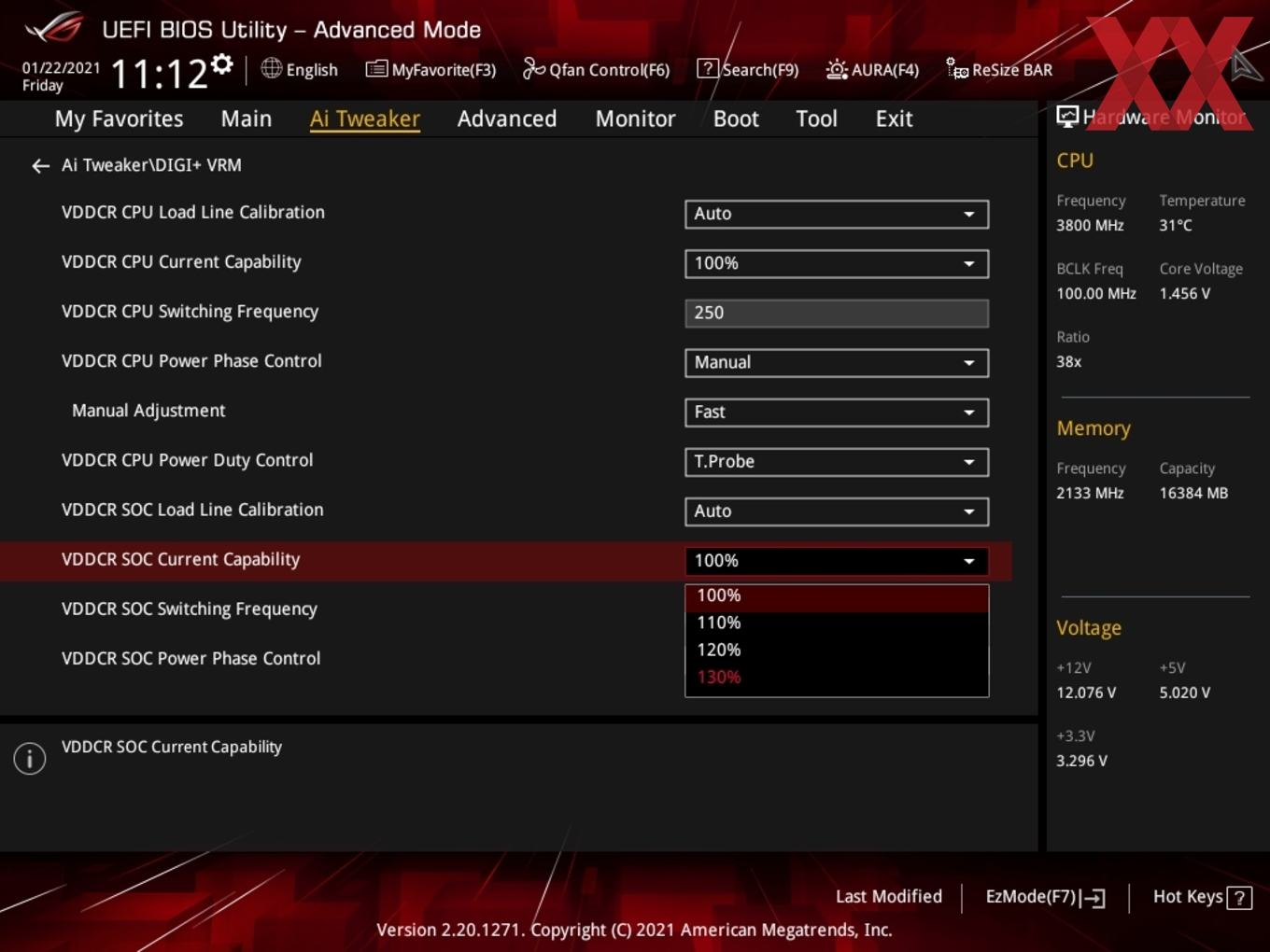Open AURA(F4) lighting icon
Image resolution: width=1270 pixels, height=952 pixels.
[x=837, y=69]
